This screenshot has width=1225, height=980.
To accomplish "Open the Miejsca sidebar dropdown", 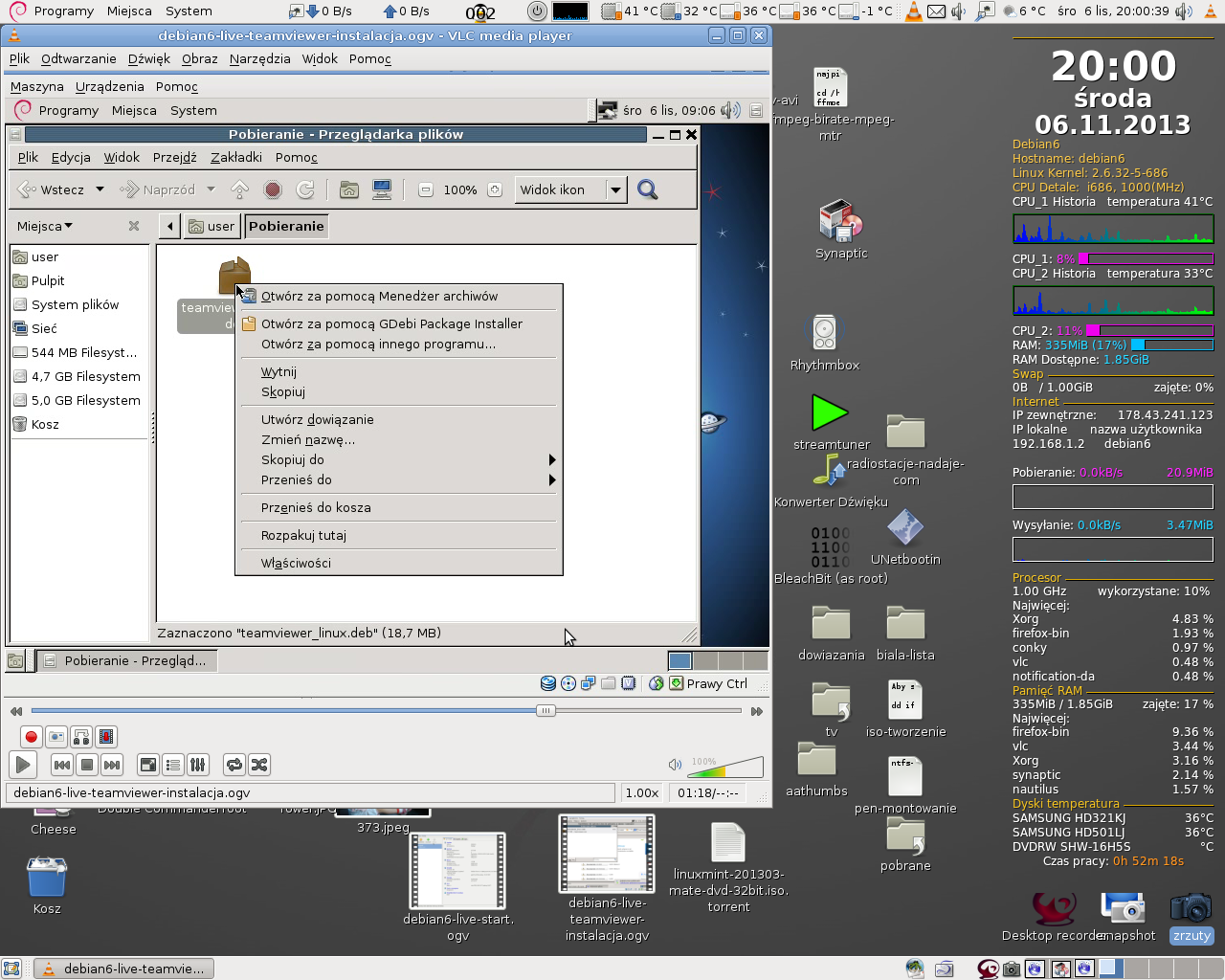I will tap(45, 226).
